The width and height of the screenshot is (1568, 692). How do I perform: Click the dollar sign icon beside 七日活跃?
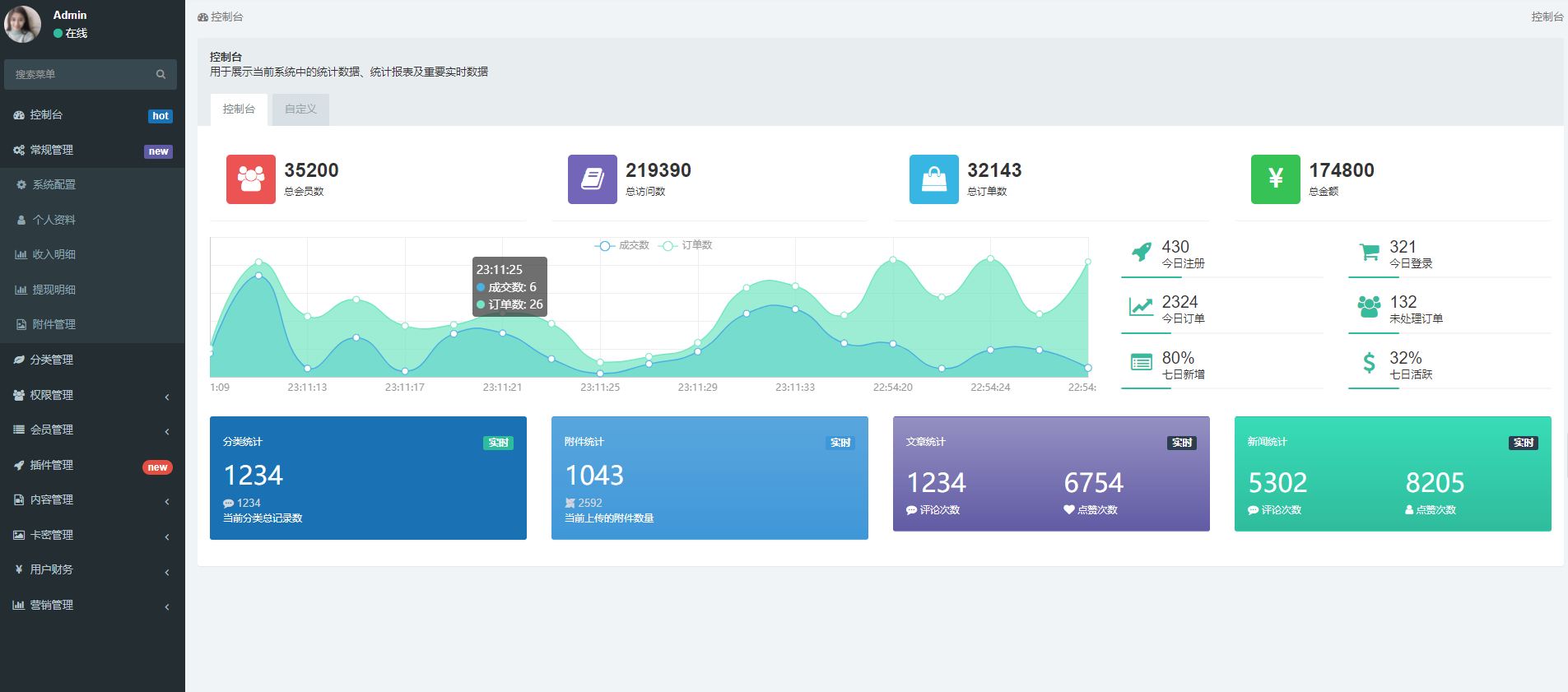coord(1369,363)
